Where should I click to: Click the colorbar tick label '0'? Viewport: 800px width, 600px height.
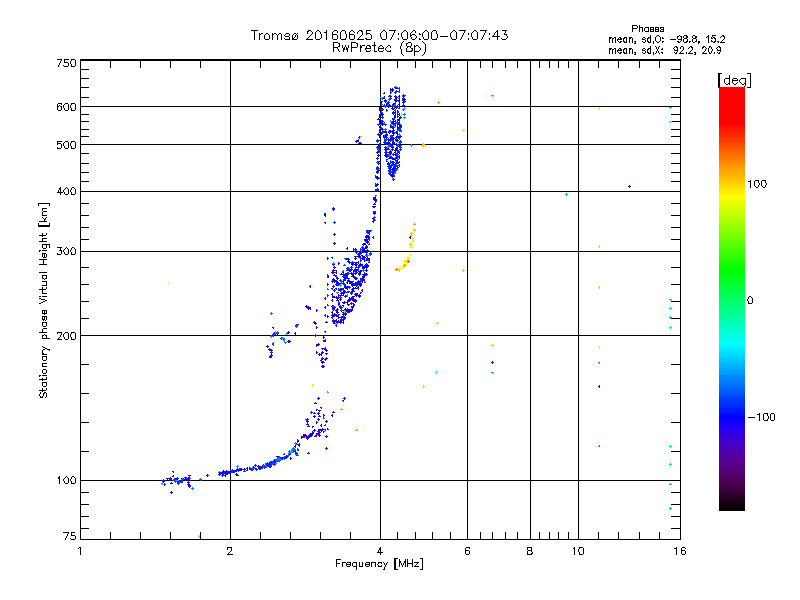click(750, 301)
